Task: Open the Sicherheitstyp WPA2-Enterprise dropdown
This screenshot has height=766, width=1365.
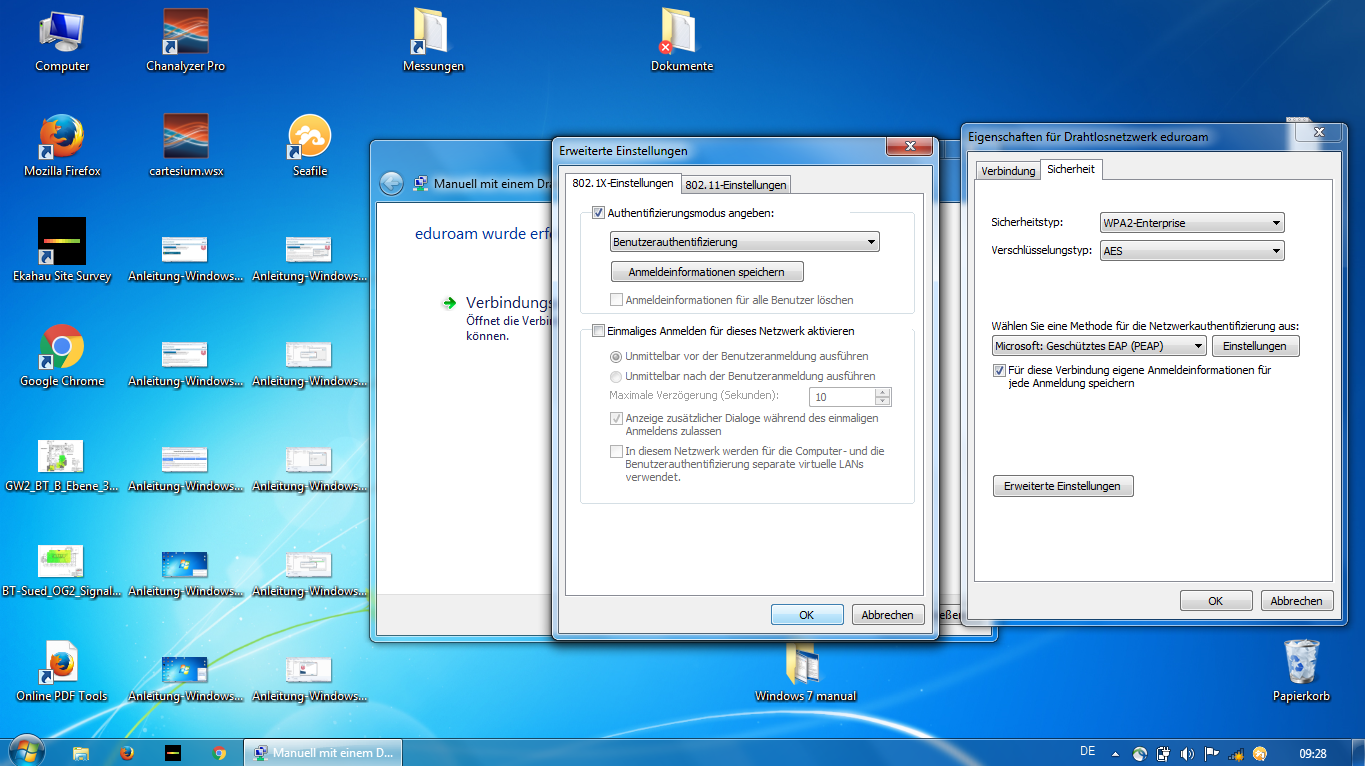Action: tap(1191, 223)
